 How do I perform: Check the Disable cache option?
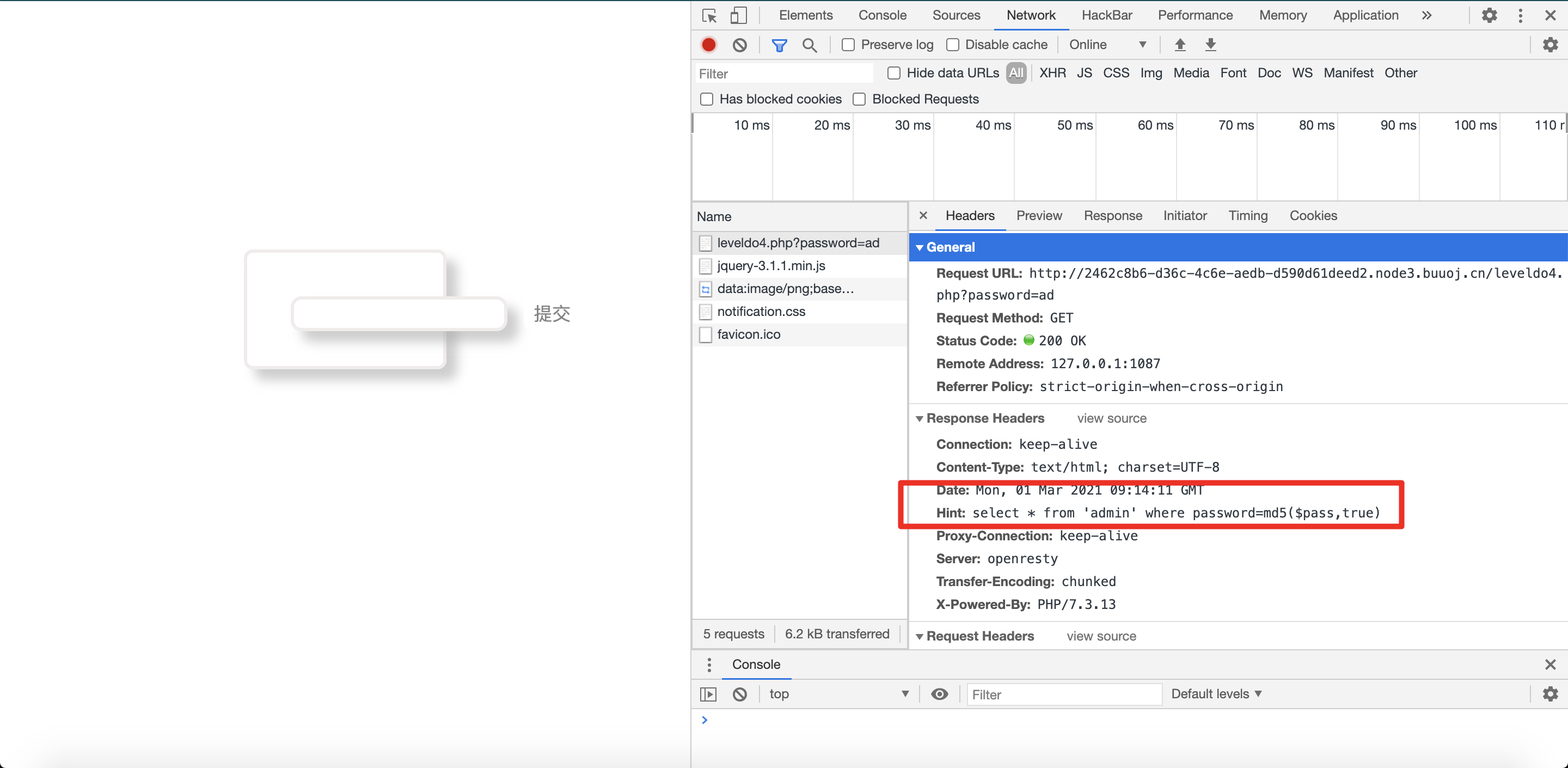(953, 45)
